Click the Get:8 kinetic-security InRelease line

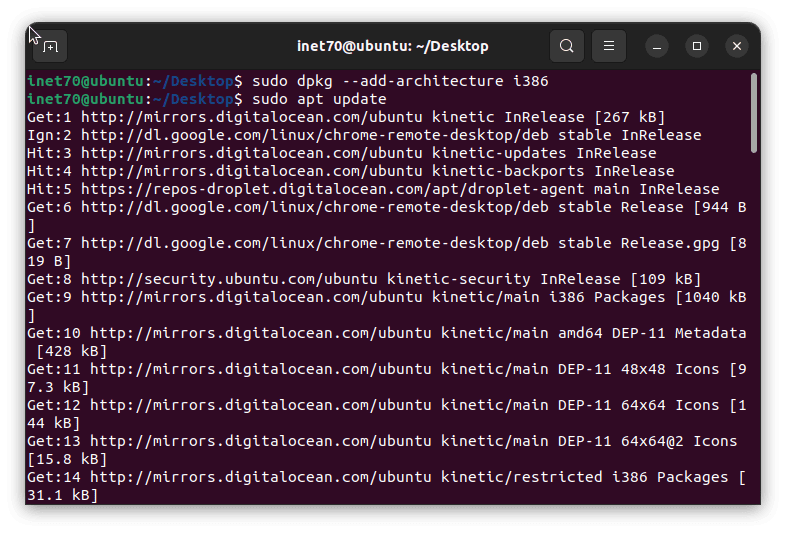364,279
